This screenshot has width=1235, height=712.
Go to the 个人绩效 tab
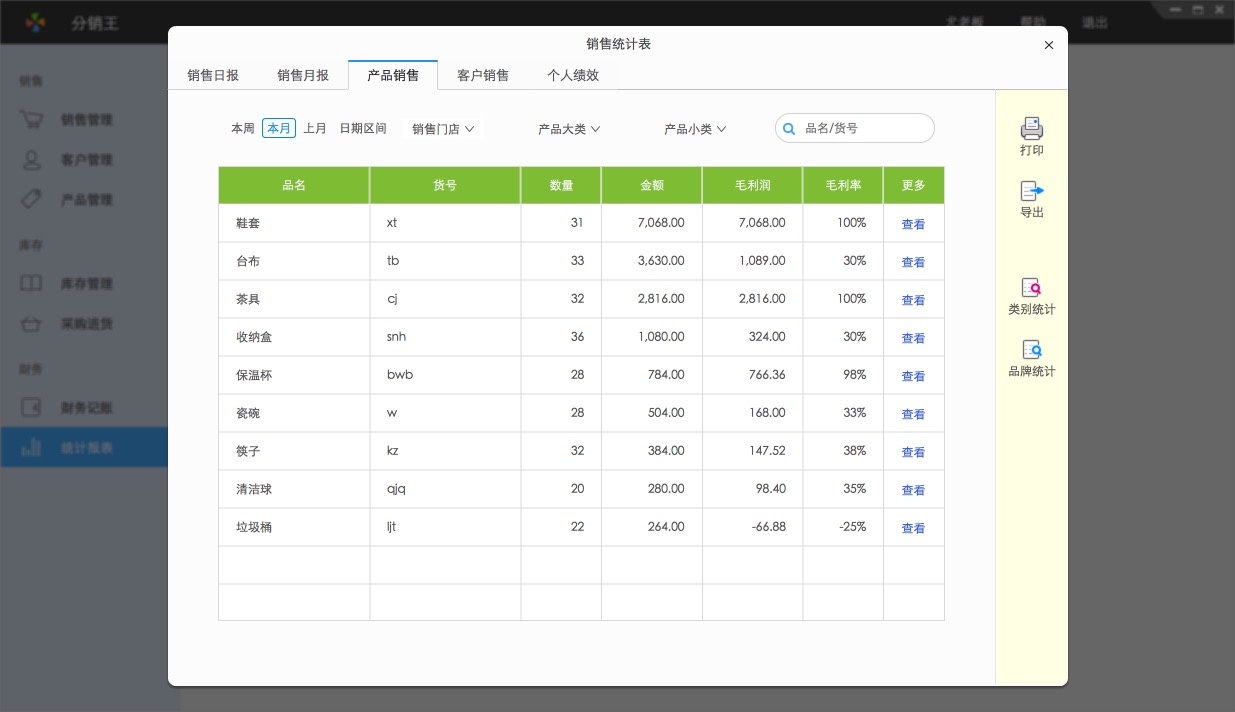click(x=573, y=76)
